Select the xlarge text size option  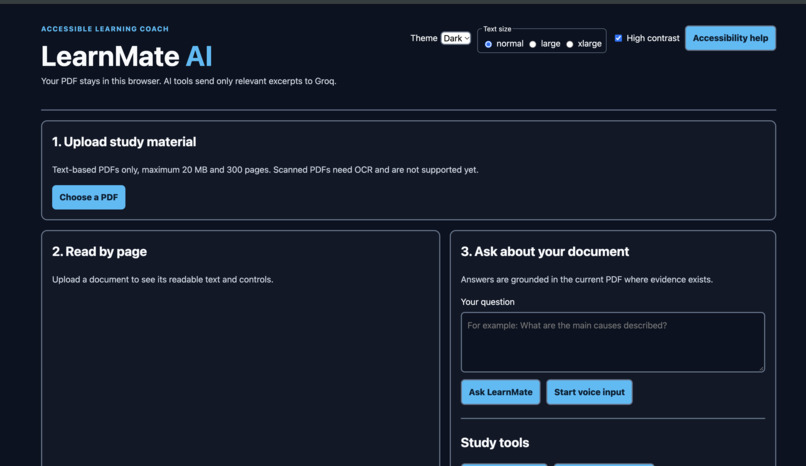(x=570, y=44)
